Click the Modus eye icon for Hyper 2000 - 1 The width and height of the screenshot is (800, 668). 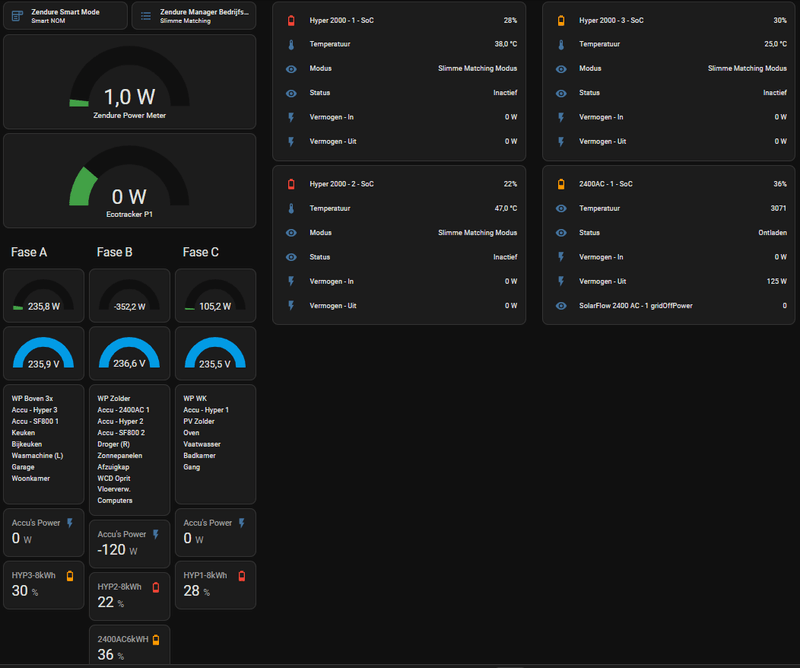(x=291, y=69)
